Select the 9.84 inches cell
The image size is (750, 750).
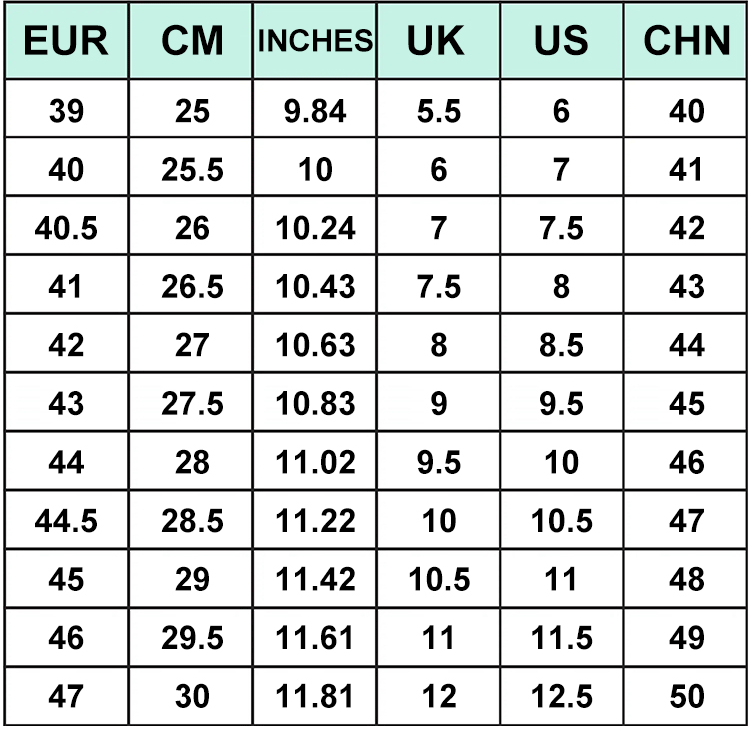tap(315, 111)
